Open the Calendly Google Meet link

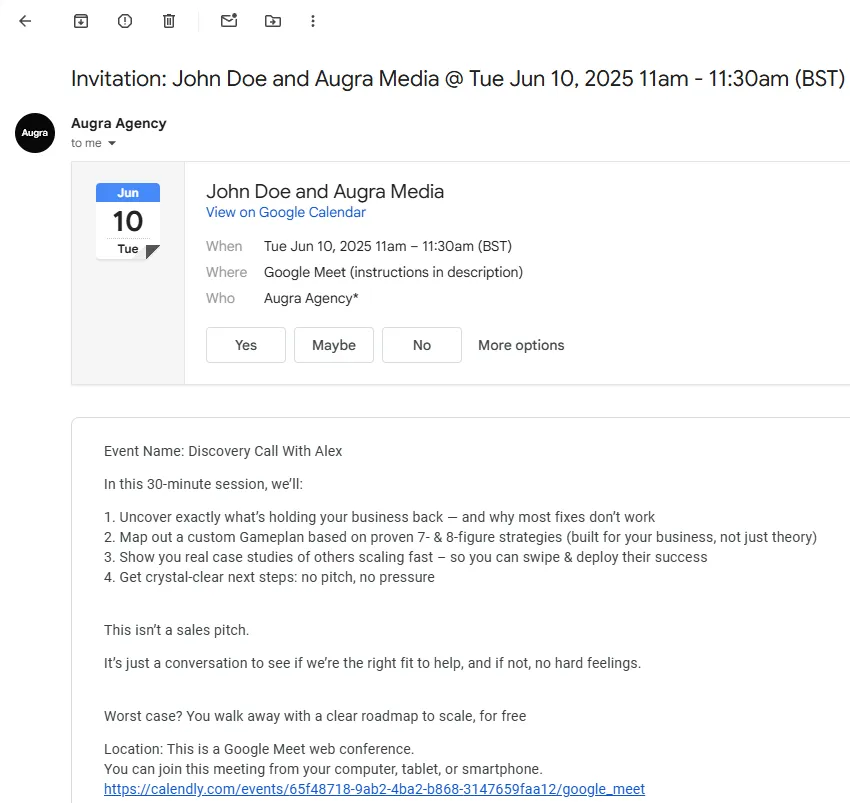click(375, 789)
